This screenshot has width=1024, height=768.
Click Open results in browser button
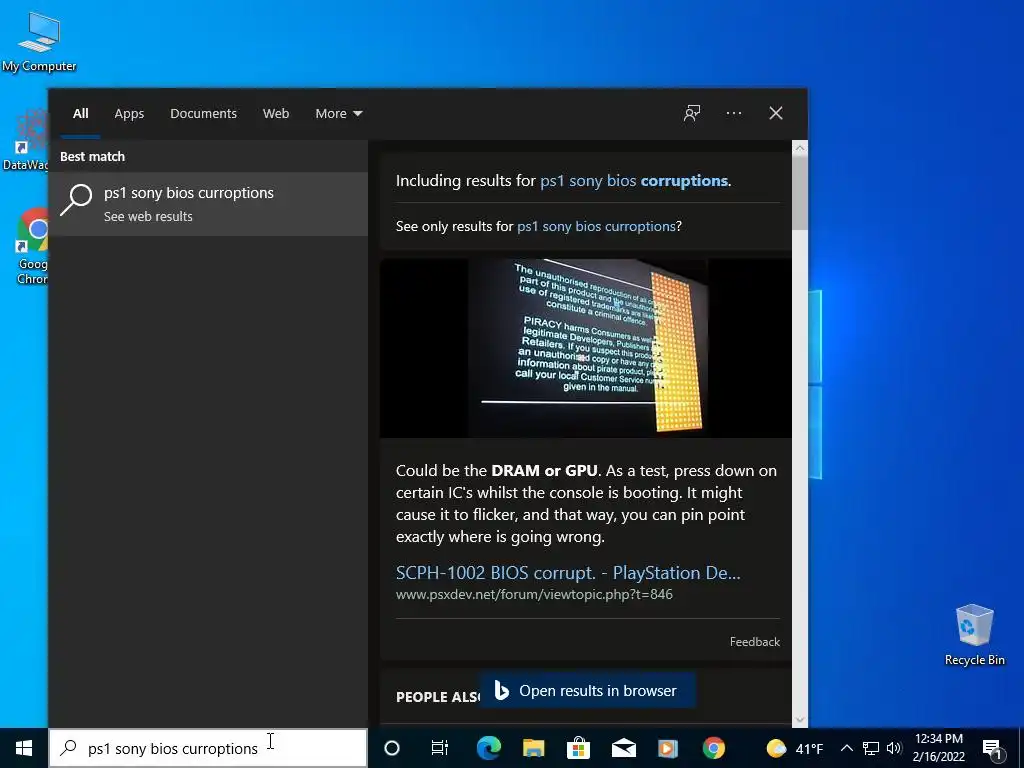587,690
